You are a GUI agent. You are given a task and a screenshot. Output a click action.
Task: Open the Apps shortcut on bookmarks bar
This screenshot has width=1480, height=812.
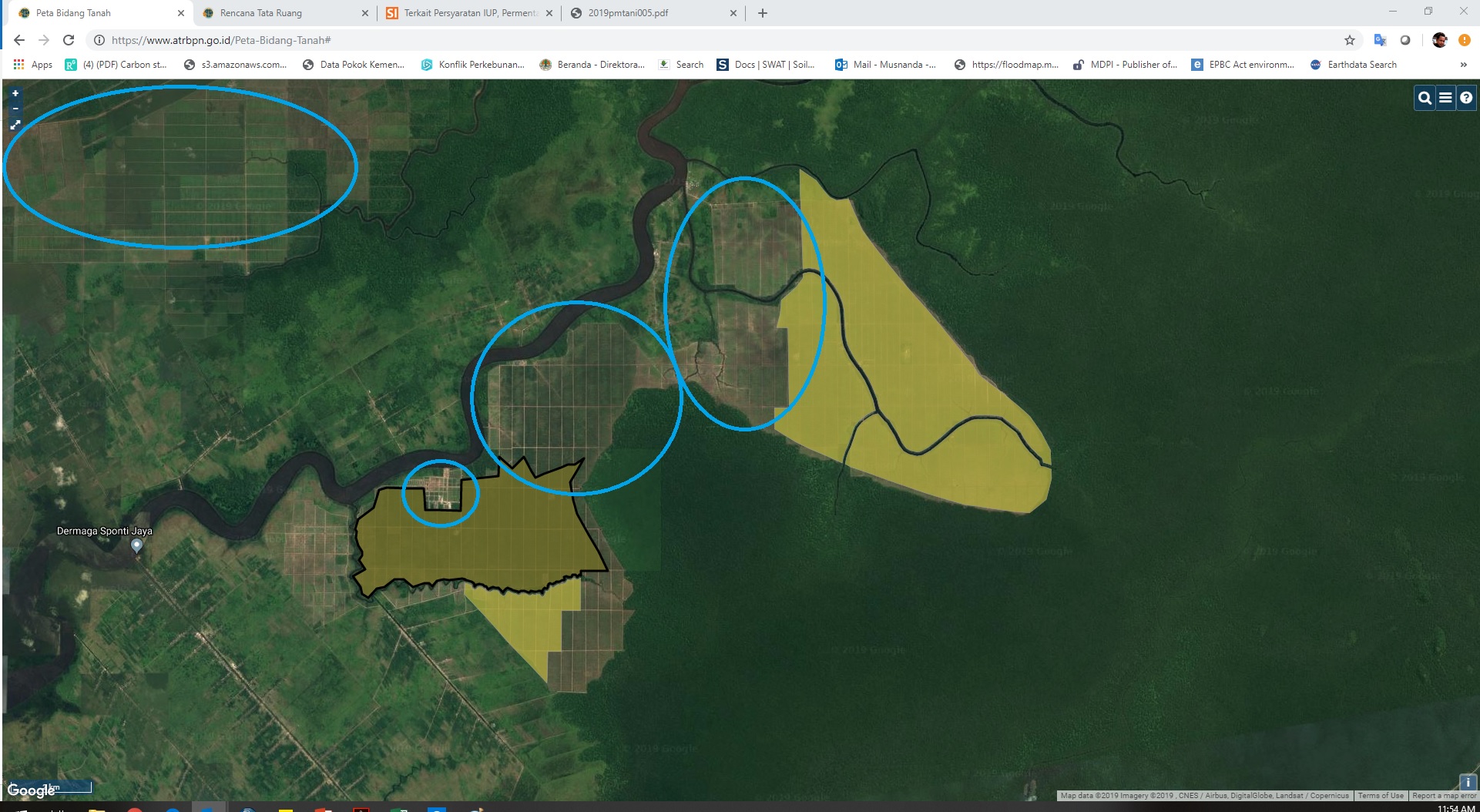35,65
